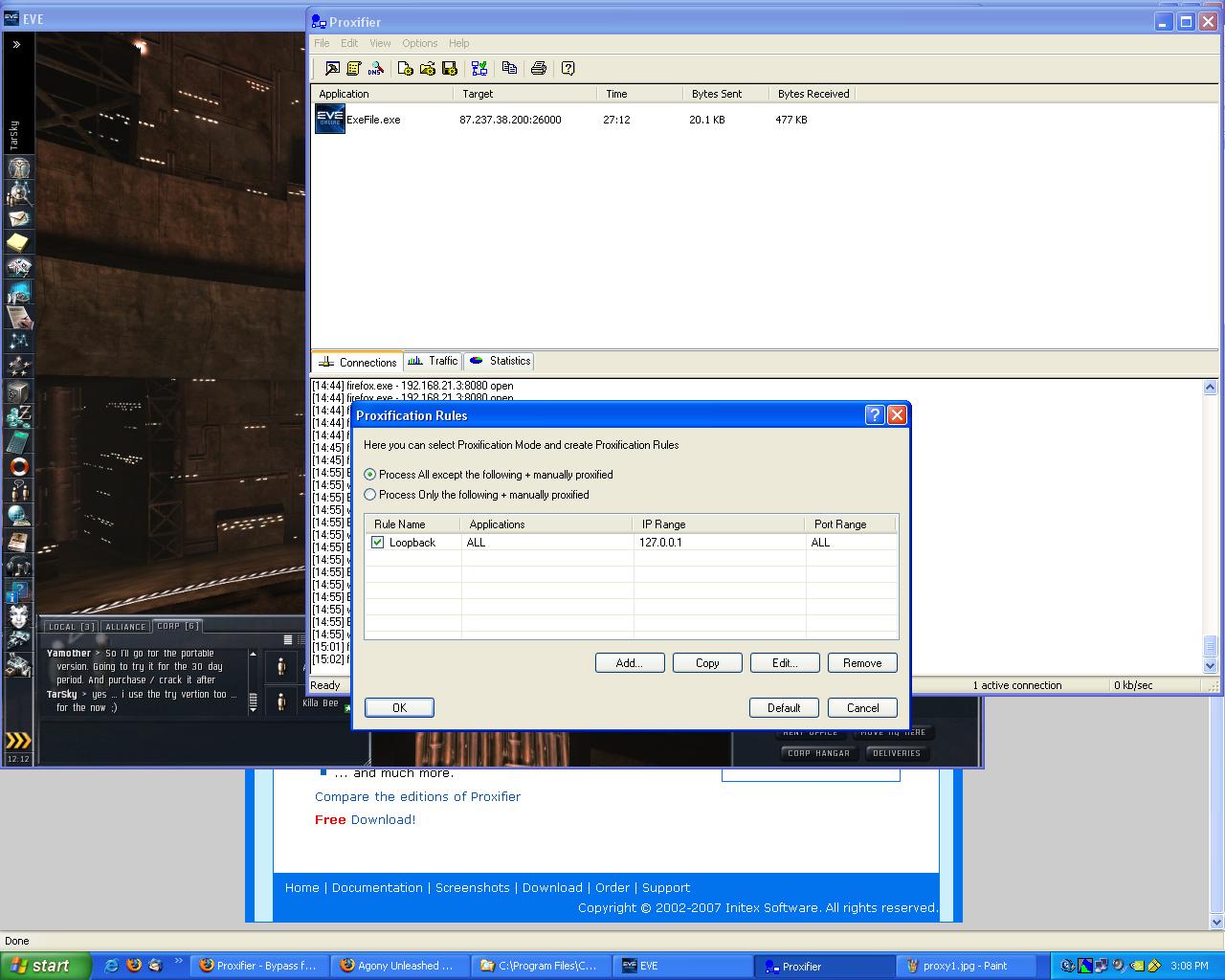Open the character sheet icon in EVE sidebar
Image resolution: width=1225 pixels, height=980 pixels.
tap(19, 167)
